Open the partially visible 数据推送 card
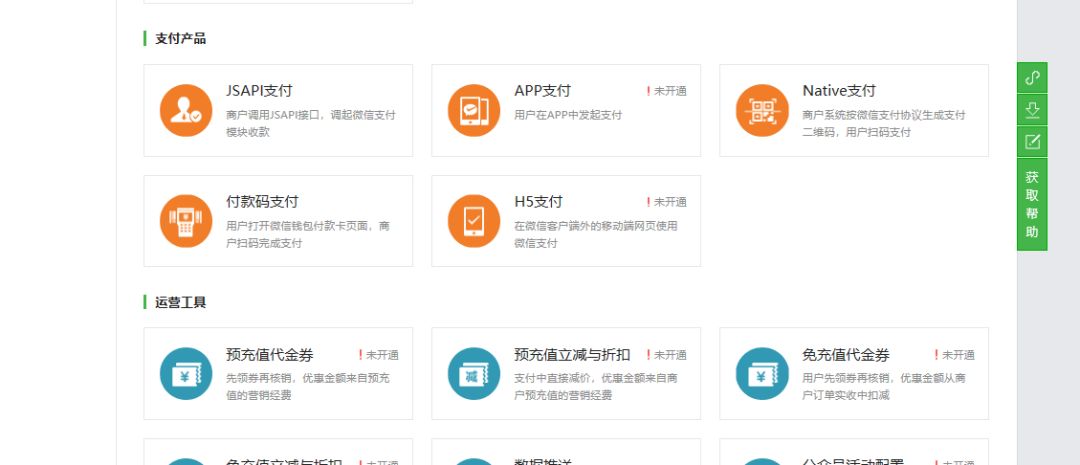1080x465 pixels. [x=565, y=452]
